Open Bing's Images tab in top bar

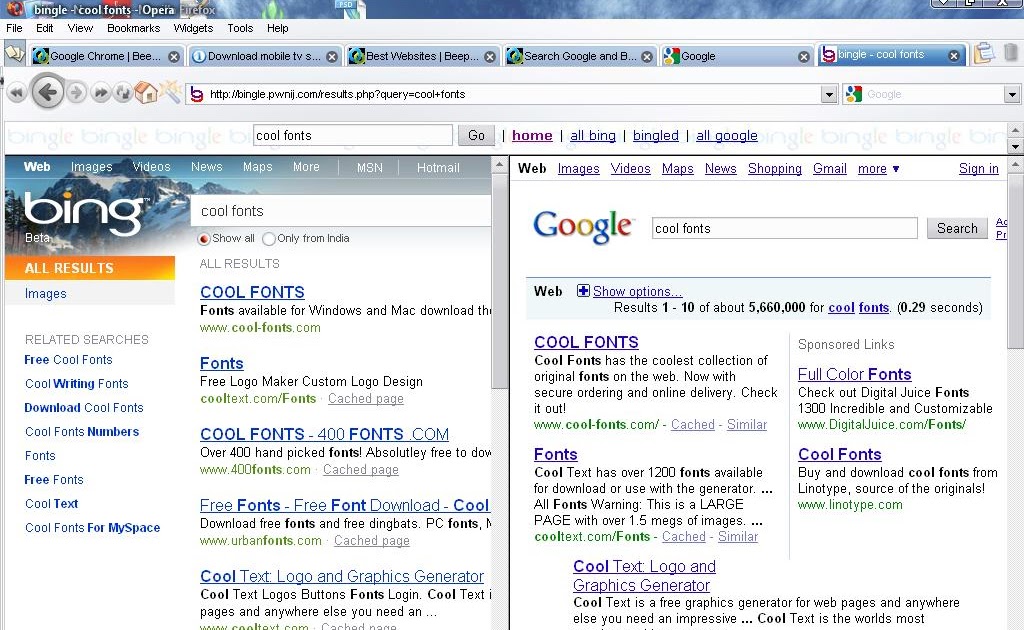pos(91,167)
